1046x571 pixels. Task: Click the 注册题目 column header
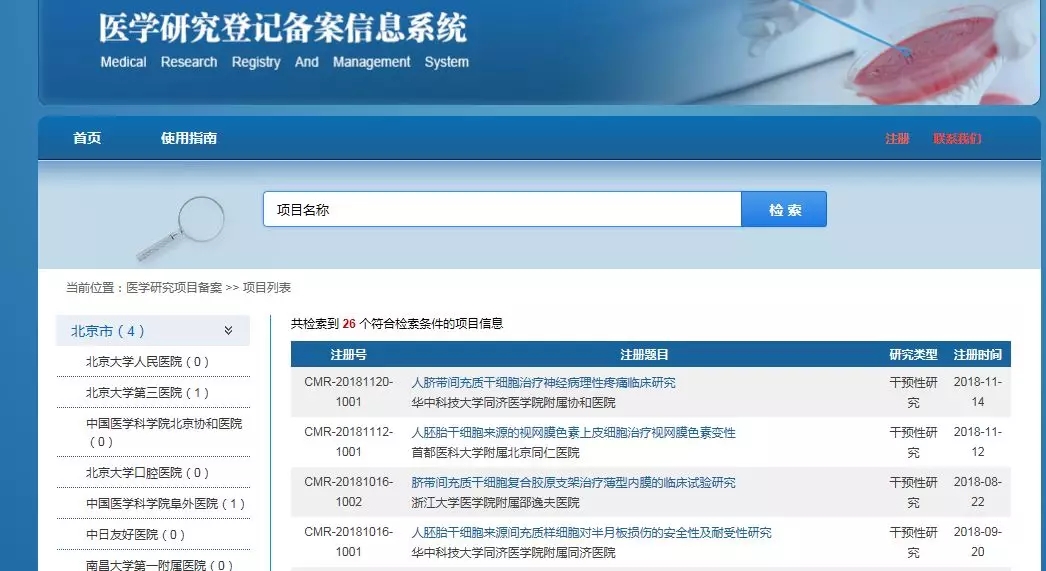[x=644, y=355]
